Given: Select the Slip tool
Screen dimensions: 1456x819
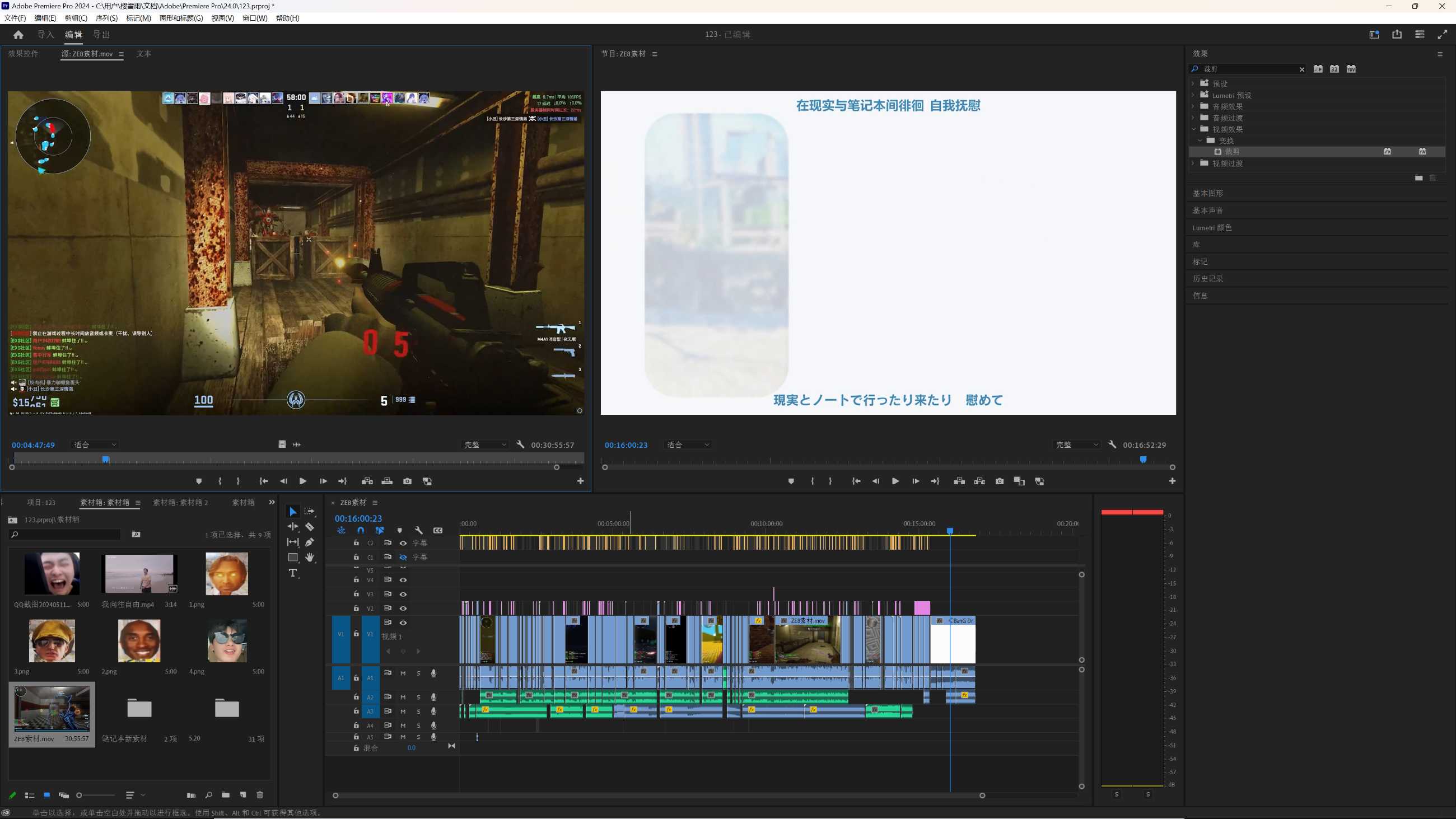Looking at the screenshot, I should pos(292,542).
